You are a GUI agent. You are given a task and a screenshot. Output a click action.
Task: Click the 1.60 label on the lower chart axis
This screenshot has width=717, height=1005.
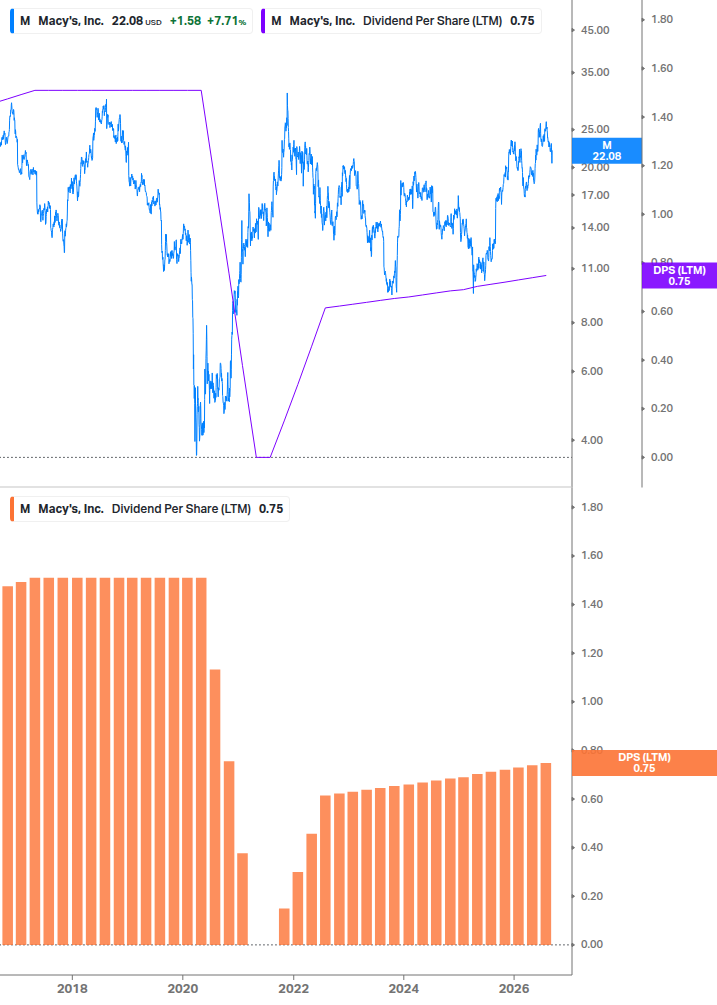point(592,556)
